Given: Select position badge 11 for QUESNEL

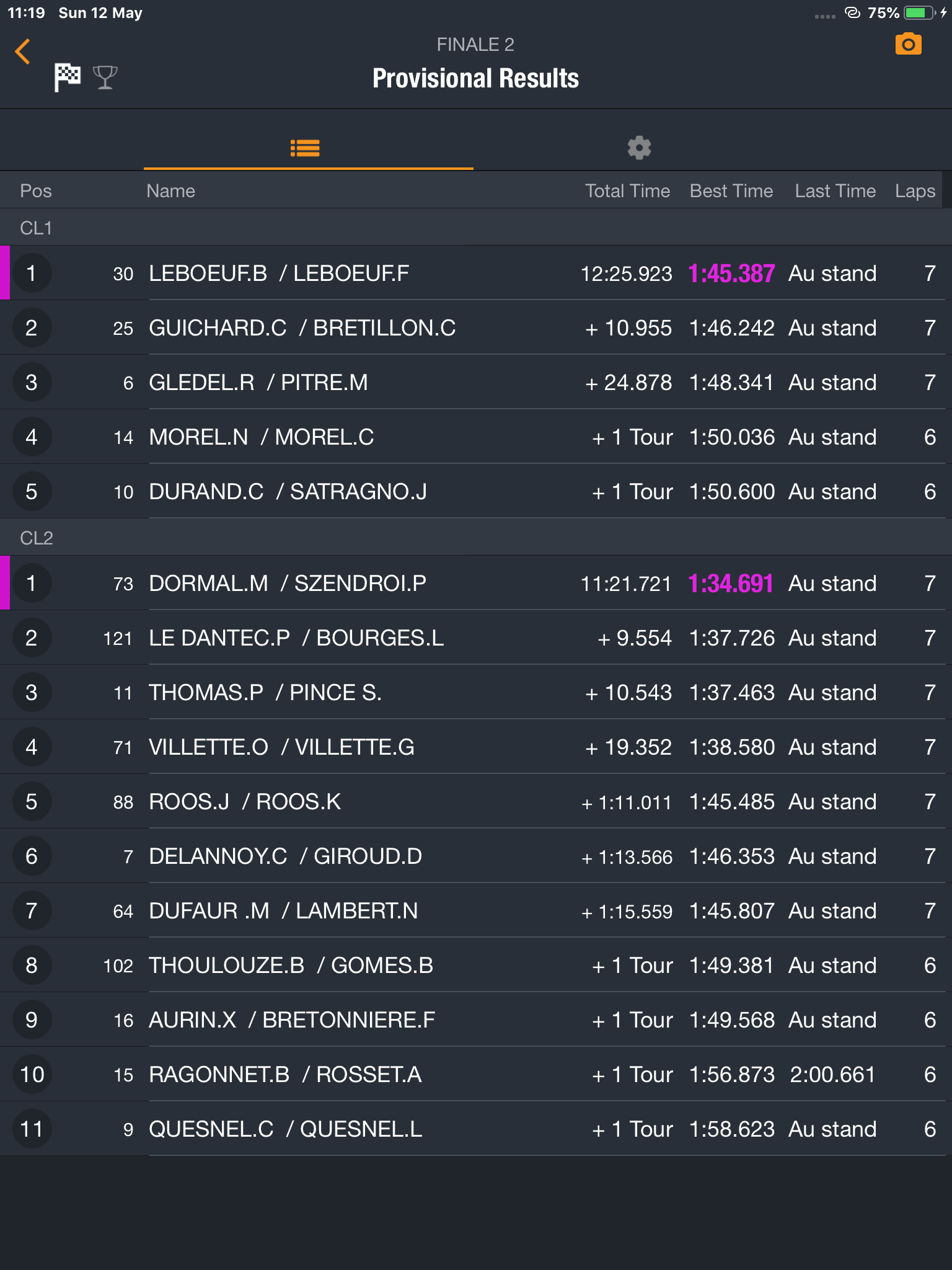Looking at the screenshot, I should coord(32,1129).
